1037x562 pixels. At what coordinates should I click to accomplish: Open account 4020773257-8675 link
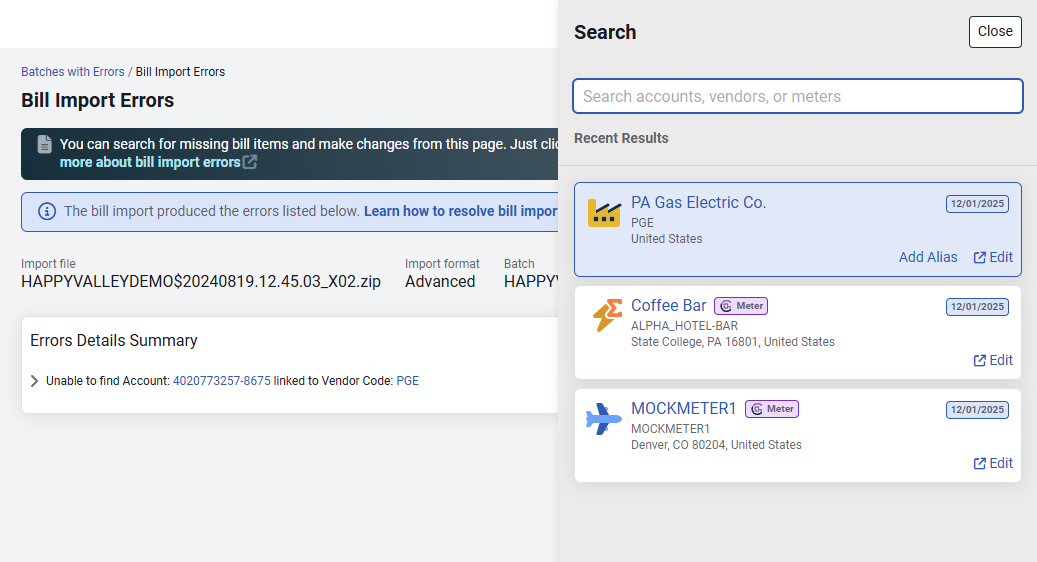tap(221, 381)
